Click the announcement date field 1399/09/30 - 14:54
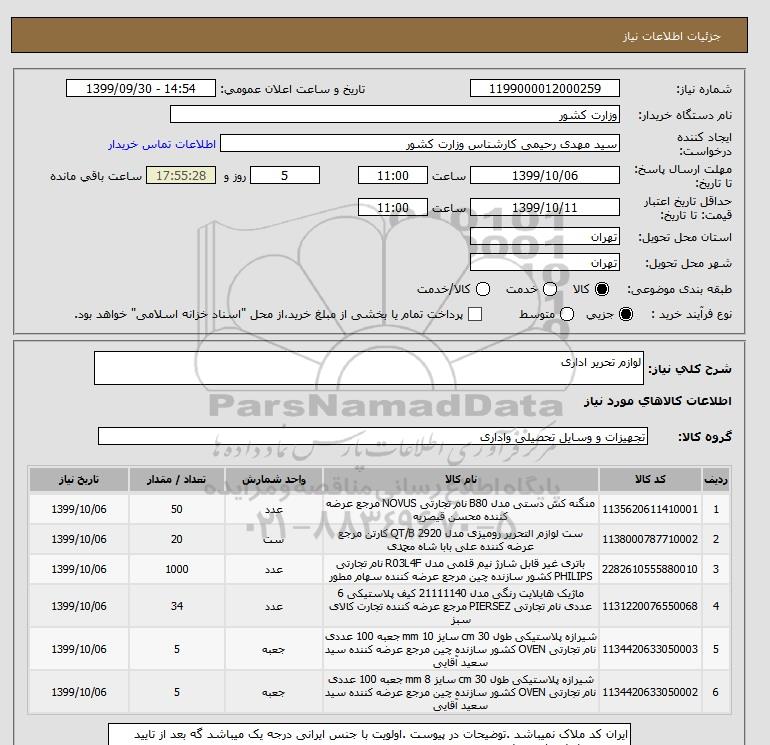 (140, 89)
